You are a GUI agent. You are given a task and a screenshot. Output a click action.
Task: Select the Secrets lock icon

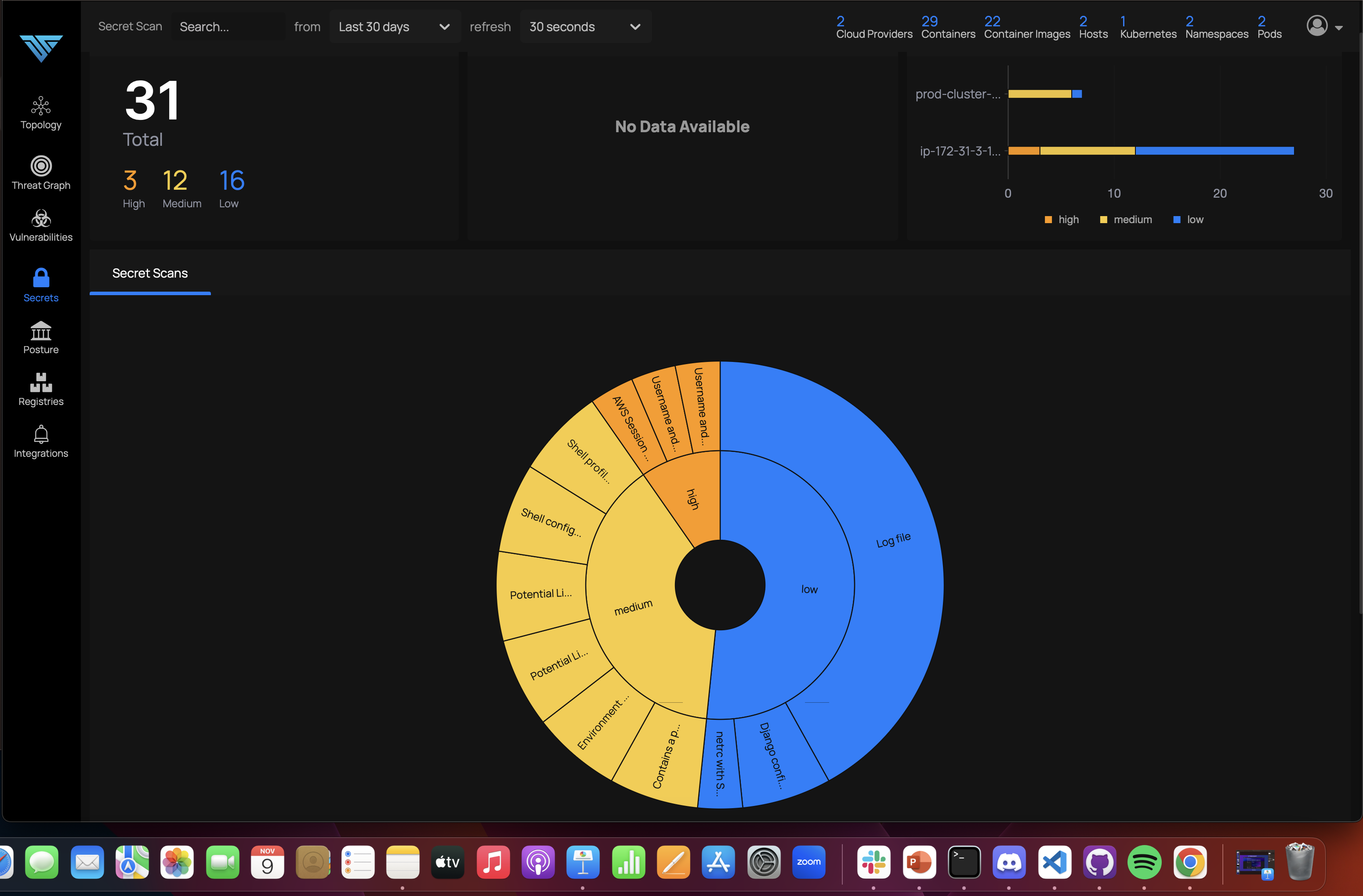point(41,278)
